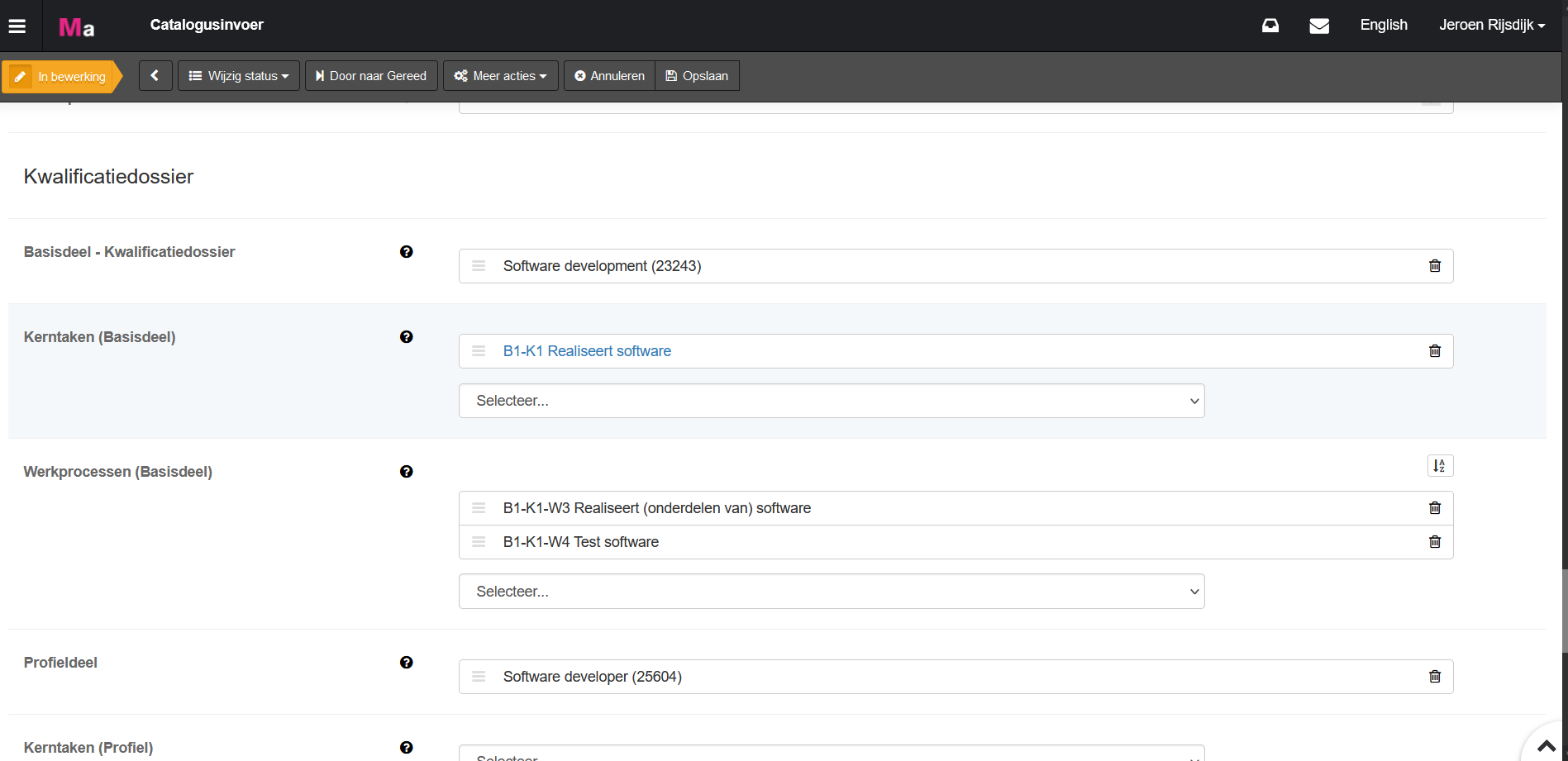Click the Basisdeel - Kwalificatiedossier label
1568x761 pixels.
pyautogui.click(x=129, y=252)
